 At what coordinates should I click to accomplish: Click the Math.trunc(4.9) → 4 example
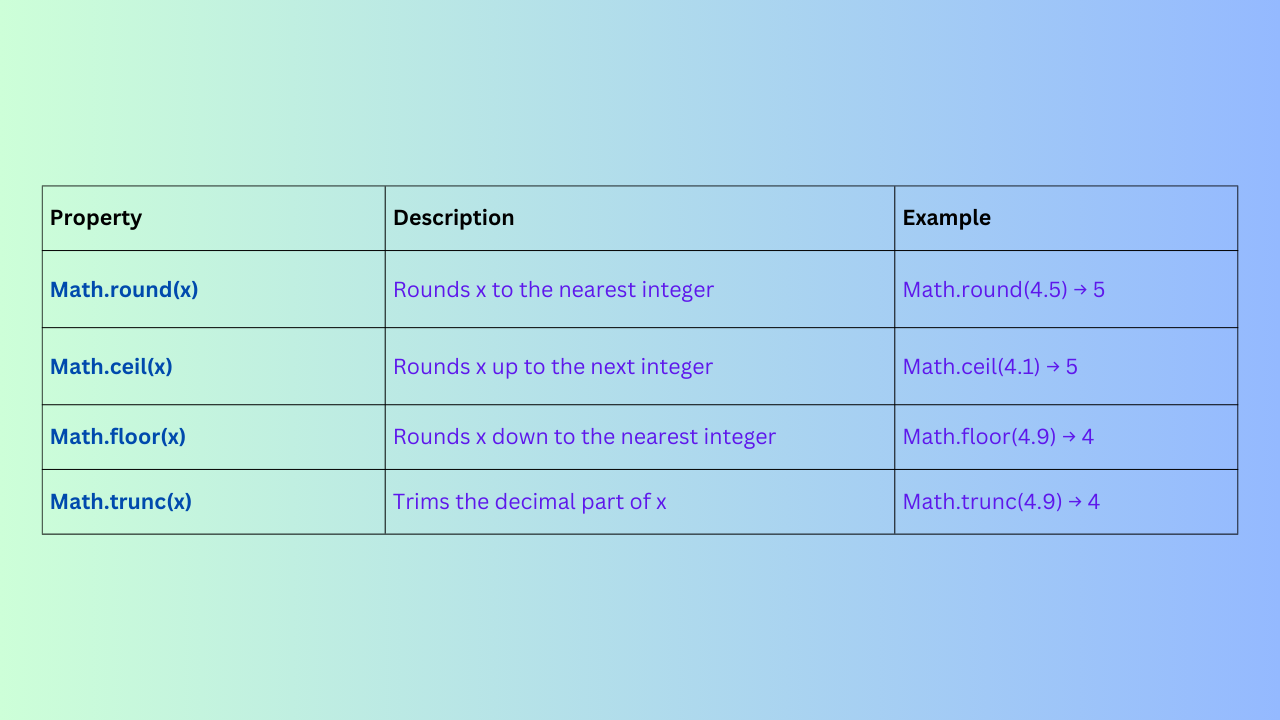coord(1001,502)
